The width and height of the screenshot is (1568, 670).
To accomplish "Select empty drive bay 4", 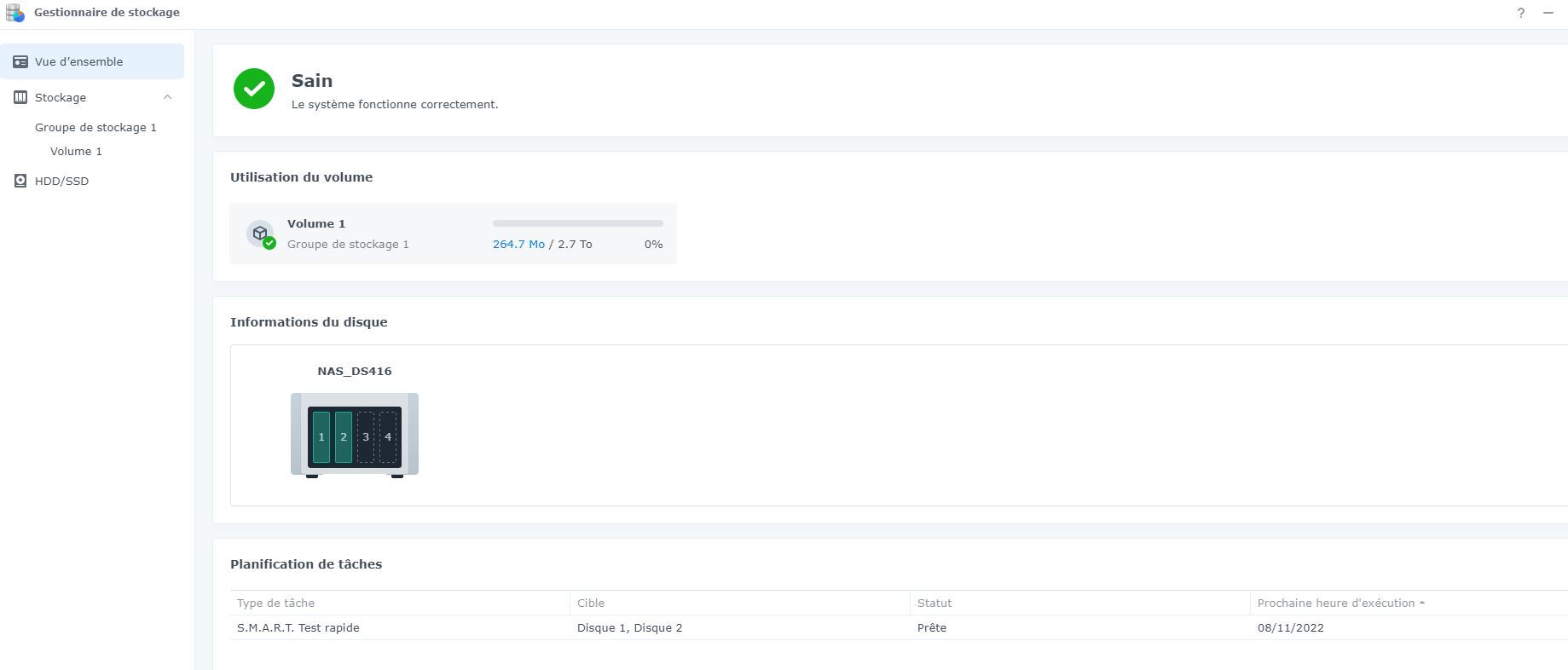I will (388, 437).
